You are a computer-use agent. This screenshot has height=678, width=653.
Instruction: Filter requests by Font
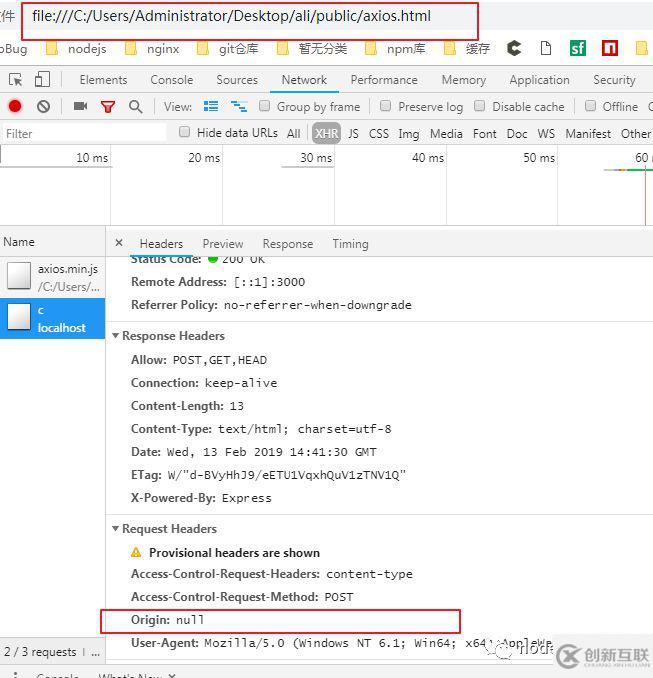point(485,134)
